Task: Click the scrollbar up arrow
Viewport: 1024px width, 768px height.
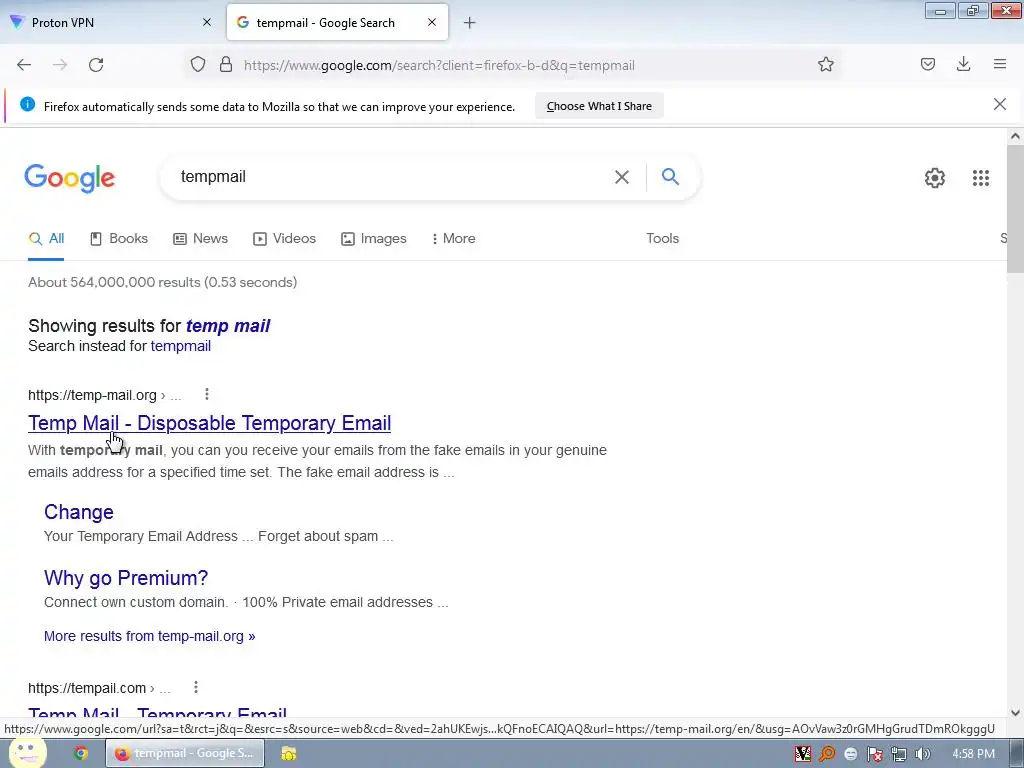Action: (1015, 136)
